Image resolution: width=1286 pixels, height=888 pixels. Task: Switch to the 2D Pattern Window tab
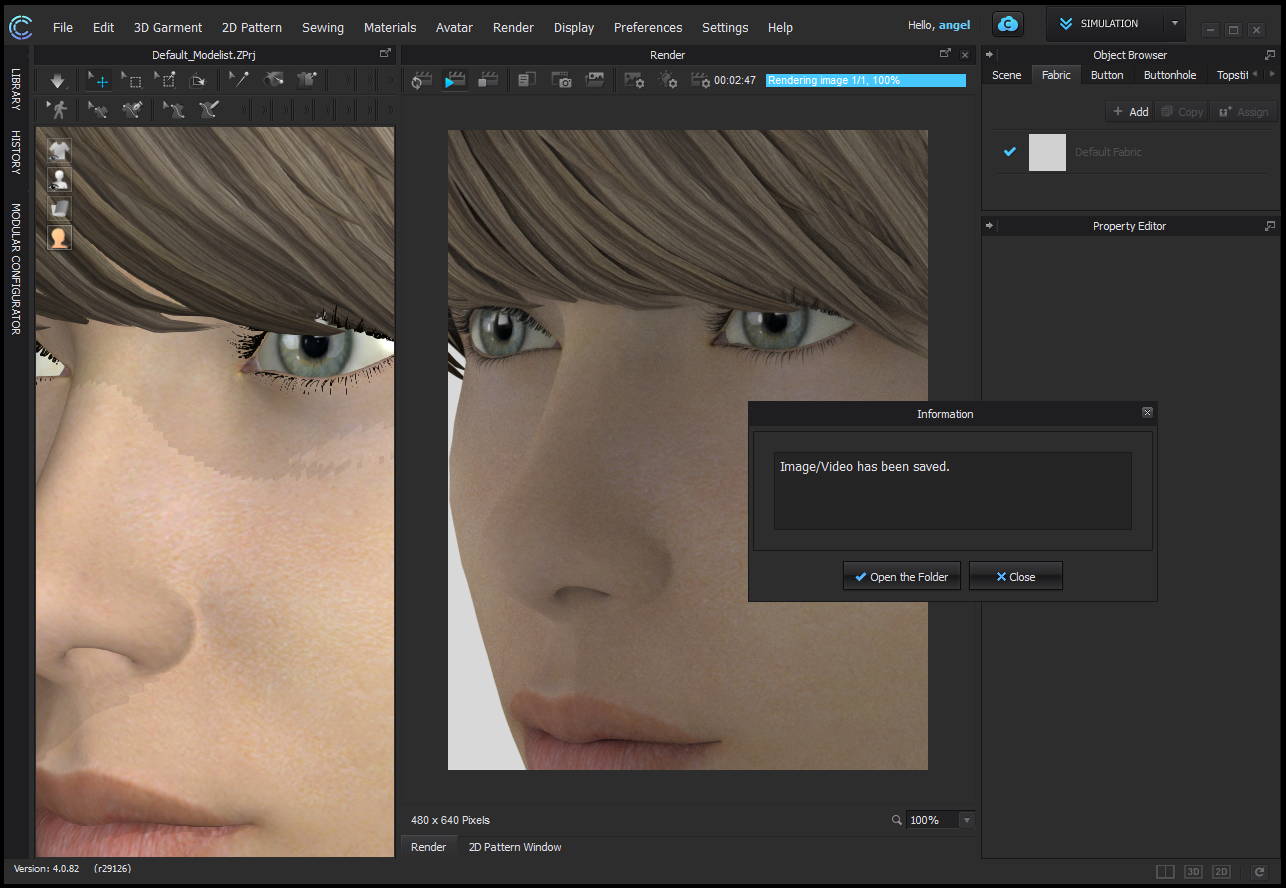[515, 847]
